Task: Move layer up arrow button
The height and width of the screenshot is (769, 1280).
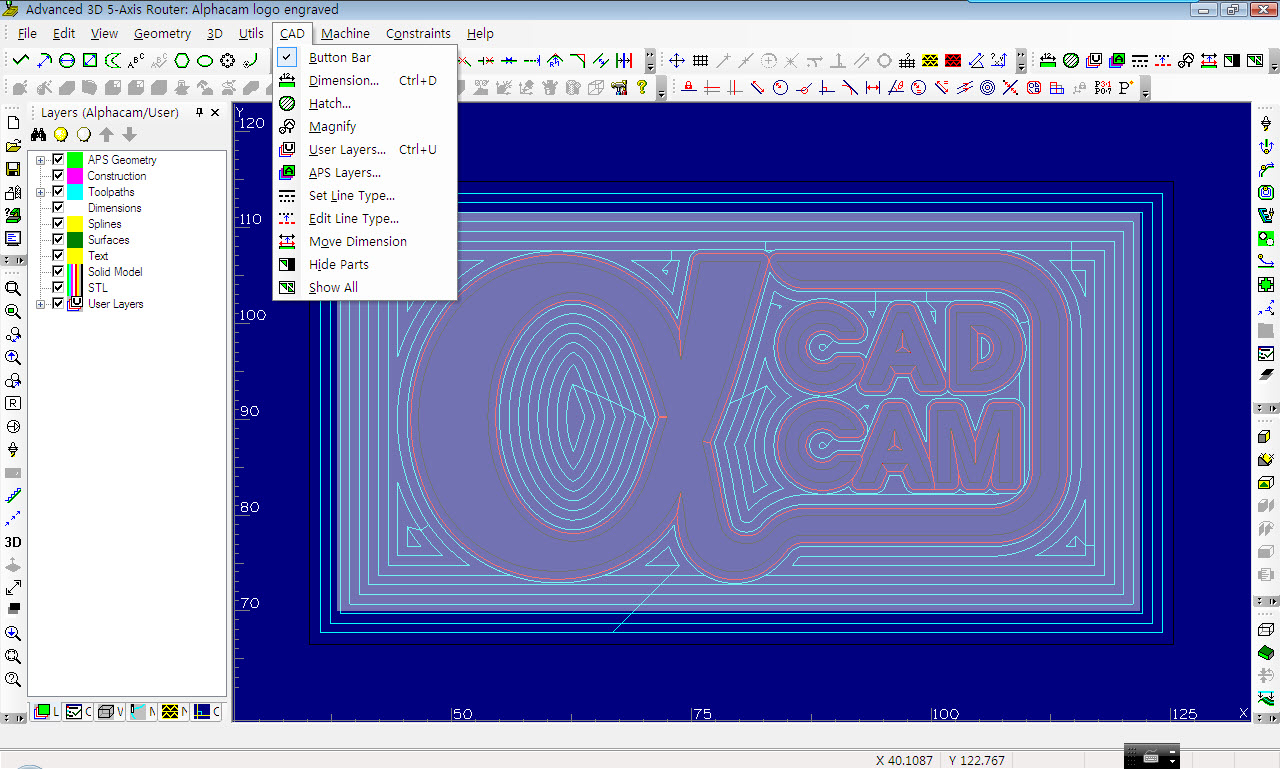Action: [107, 134]
